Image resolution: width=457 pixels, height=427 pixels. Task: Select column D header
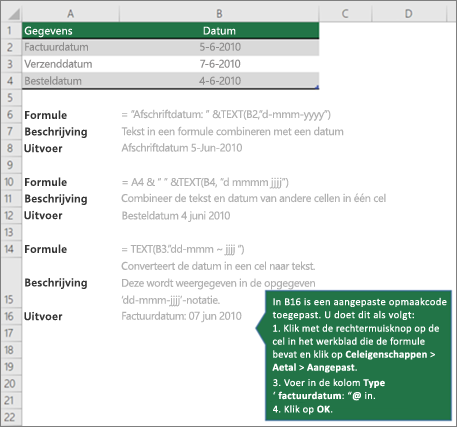tap(409, 14)
